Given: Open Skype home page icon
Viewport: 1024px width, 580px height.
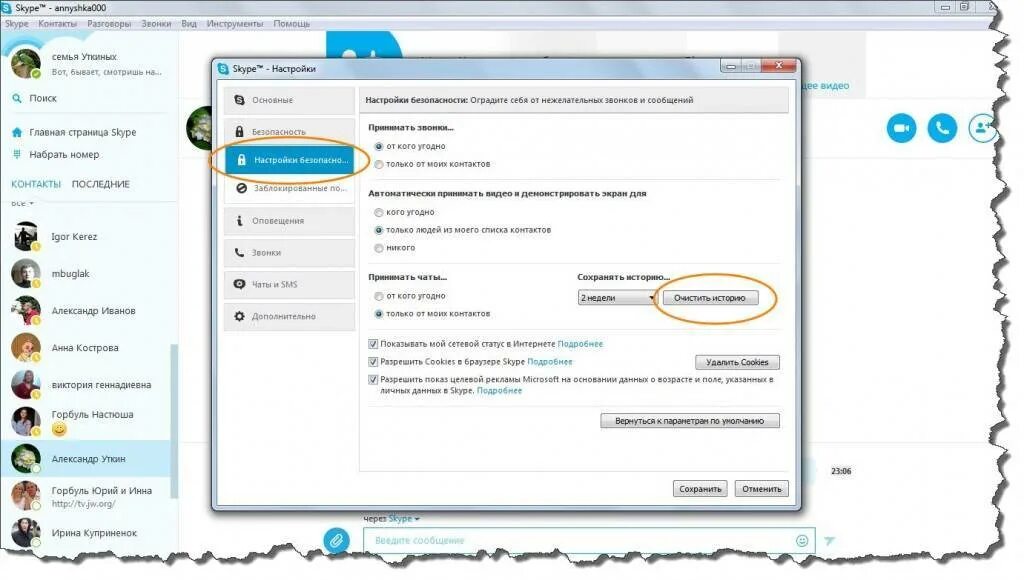Looking at the screenshot, I should [17, 132].
